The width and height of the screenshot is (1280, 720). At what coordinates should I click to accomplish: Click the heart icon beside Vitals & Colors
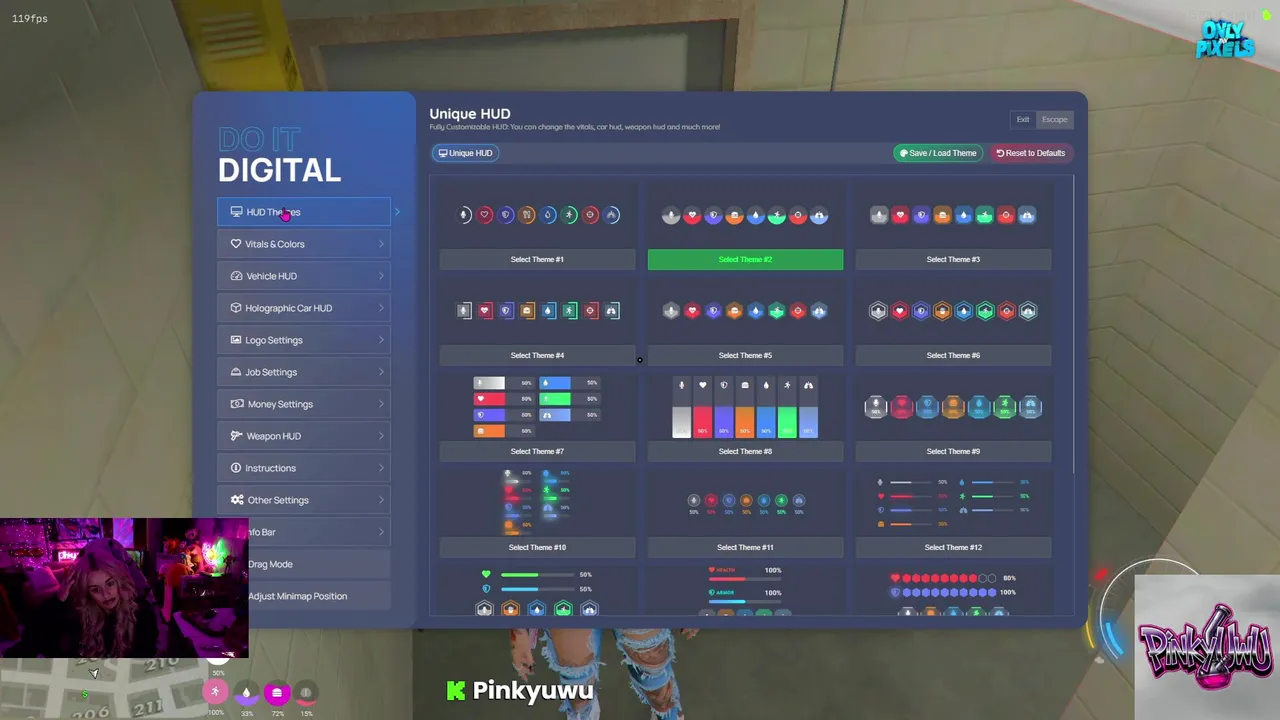point(236,244)
